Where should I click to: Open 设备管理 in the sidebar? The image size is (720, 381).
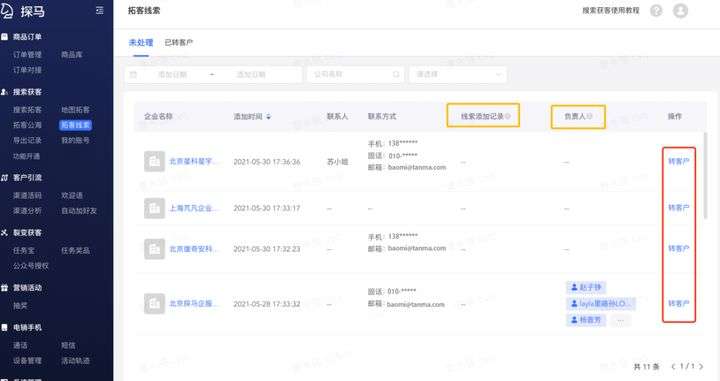pos(28,361)
